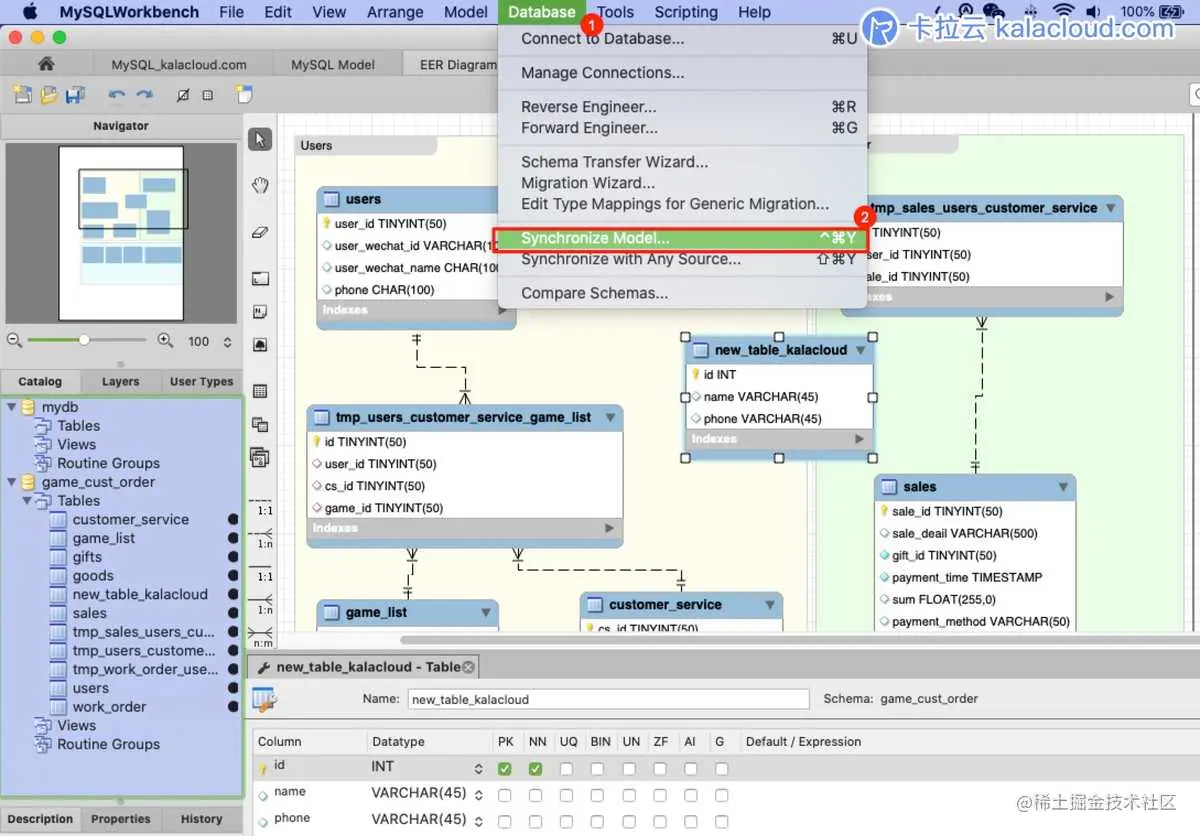Expand Indexes of new_table_kalacloud table

point(859,439)
